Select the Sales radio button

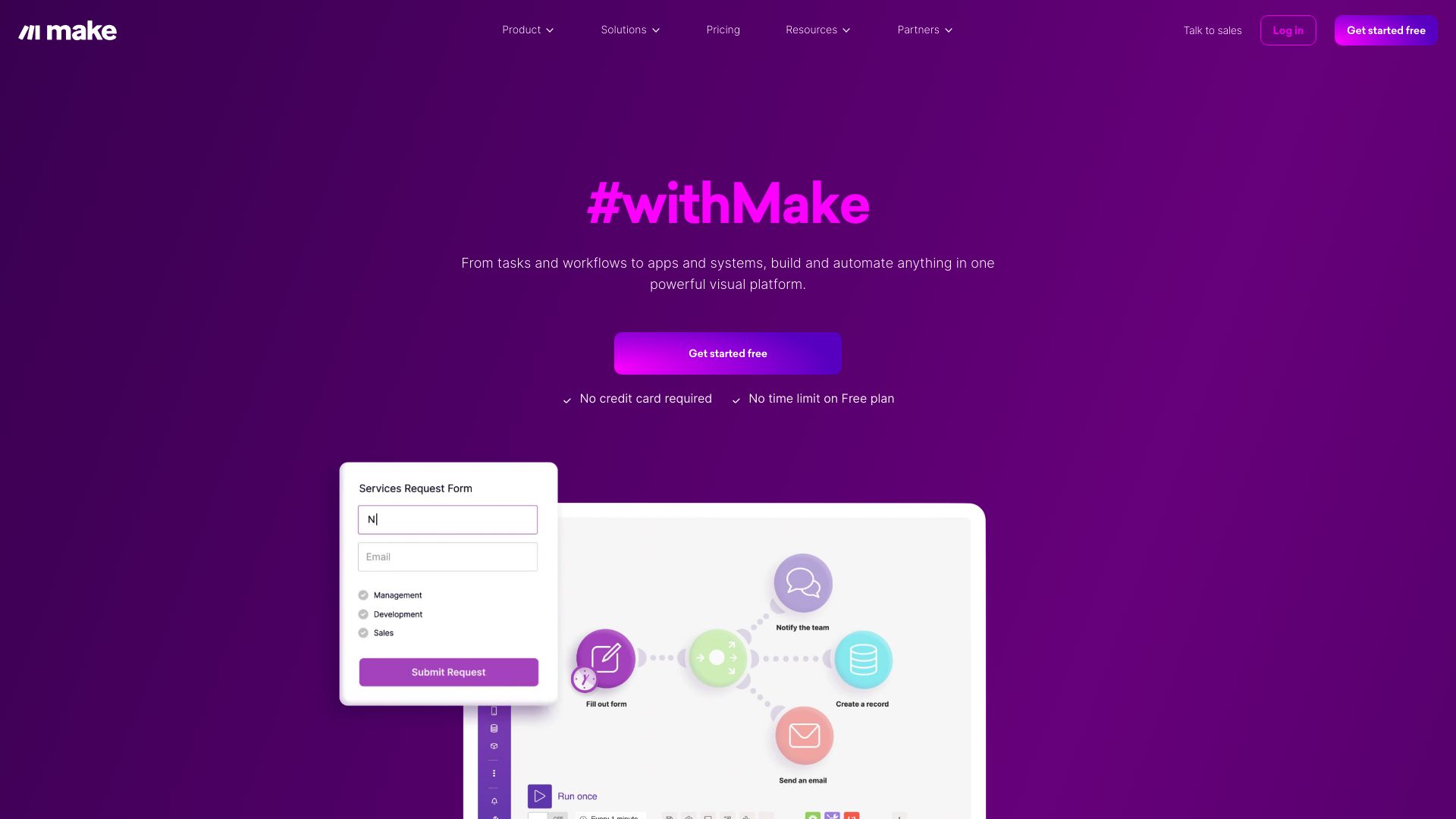tap(363, 632)
